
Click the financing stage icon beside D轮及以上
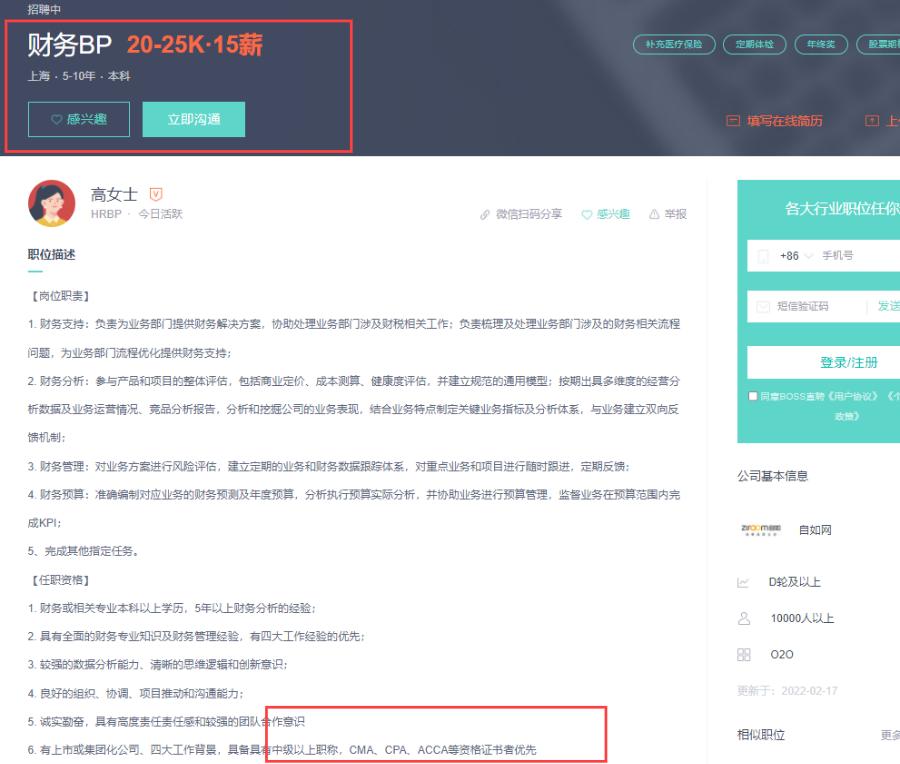(x=745, y=581)
